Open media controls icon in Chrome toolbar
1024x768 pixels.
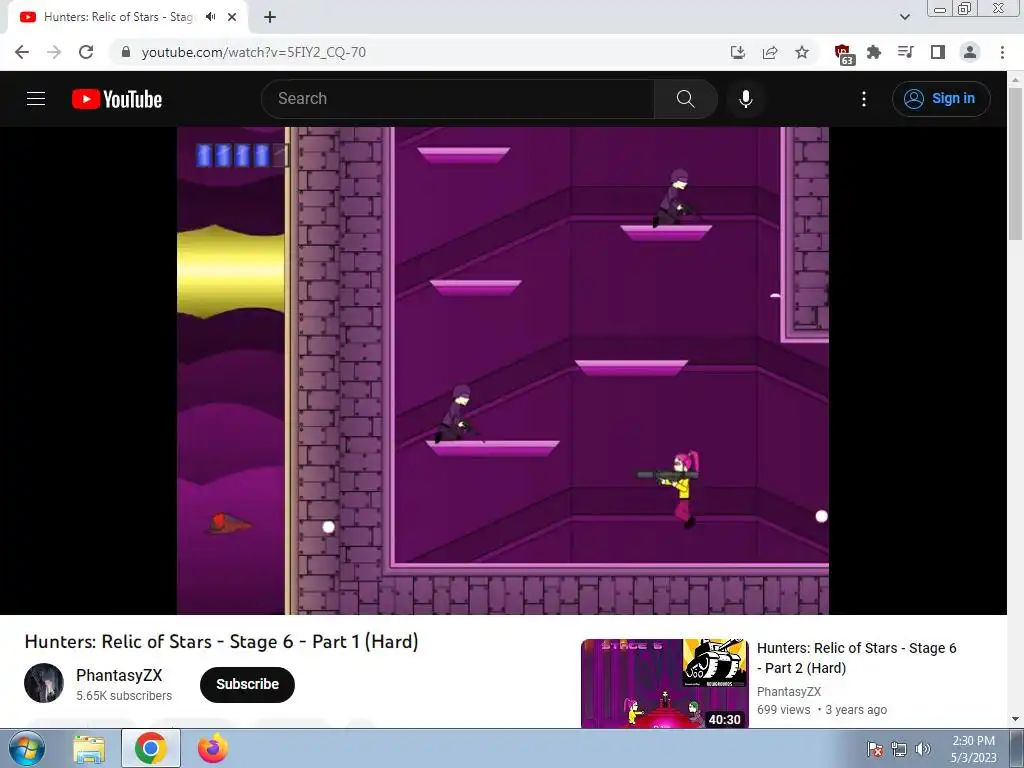pos(906,52)
